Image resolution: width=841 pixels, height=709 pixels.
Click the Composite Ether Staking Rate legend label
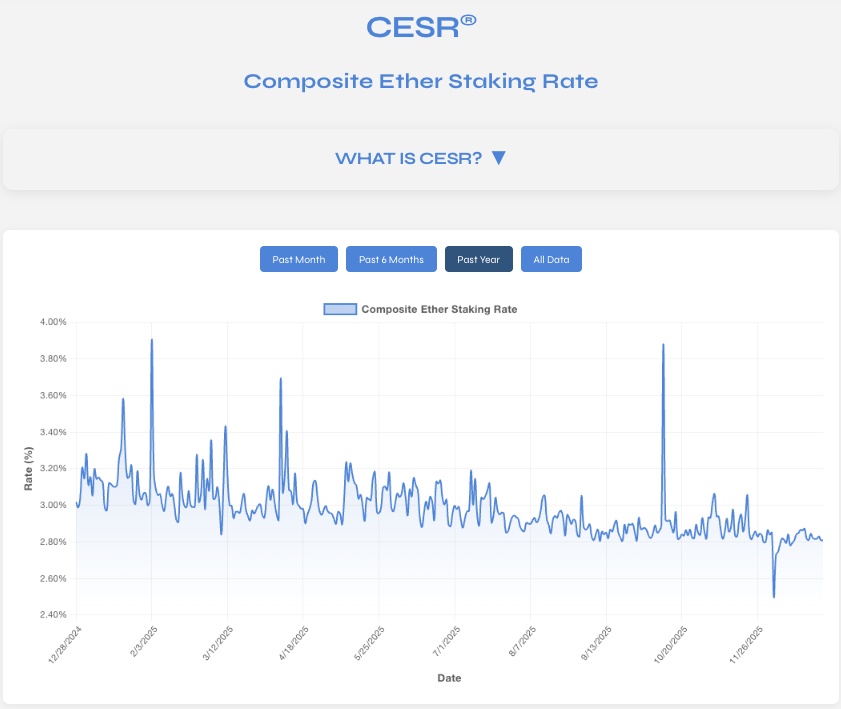pos(438,309)
